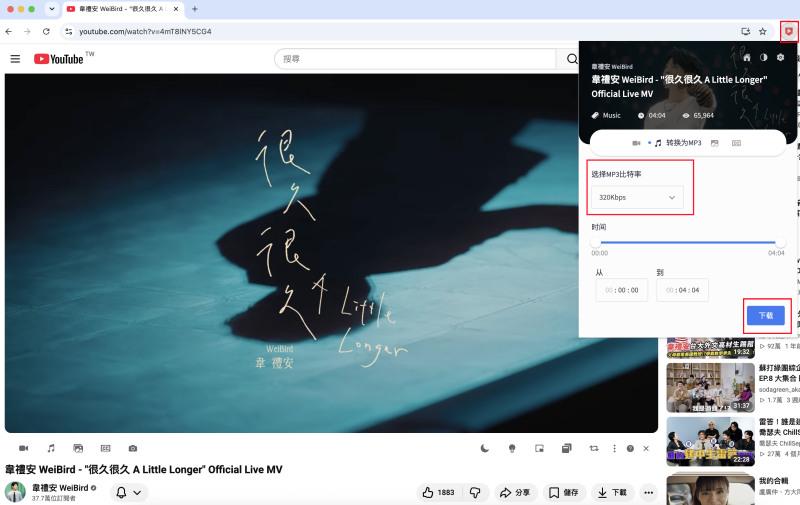Viewport: 800px width, 505px height.
Task: Click the stacked windows icon below player
Action: 566,448
